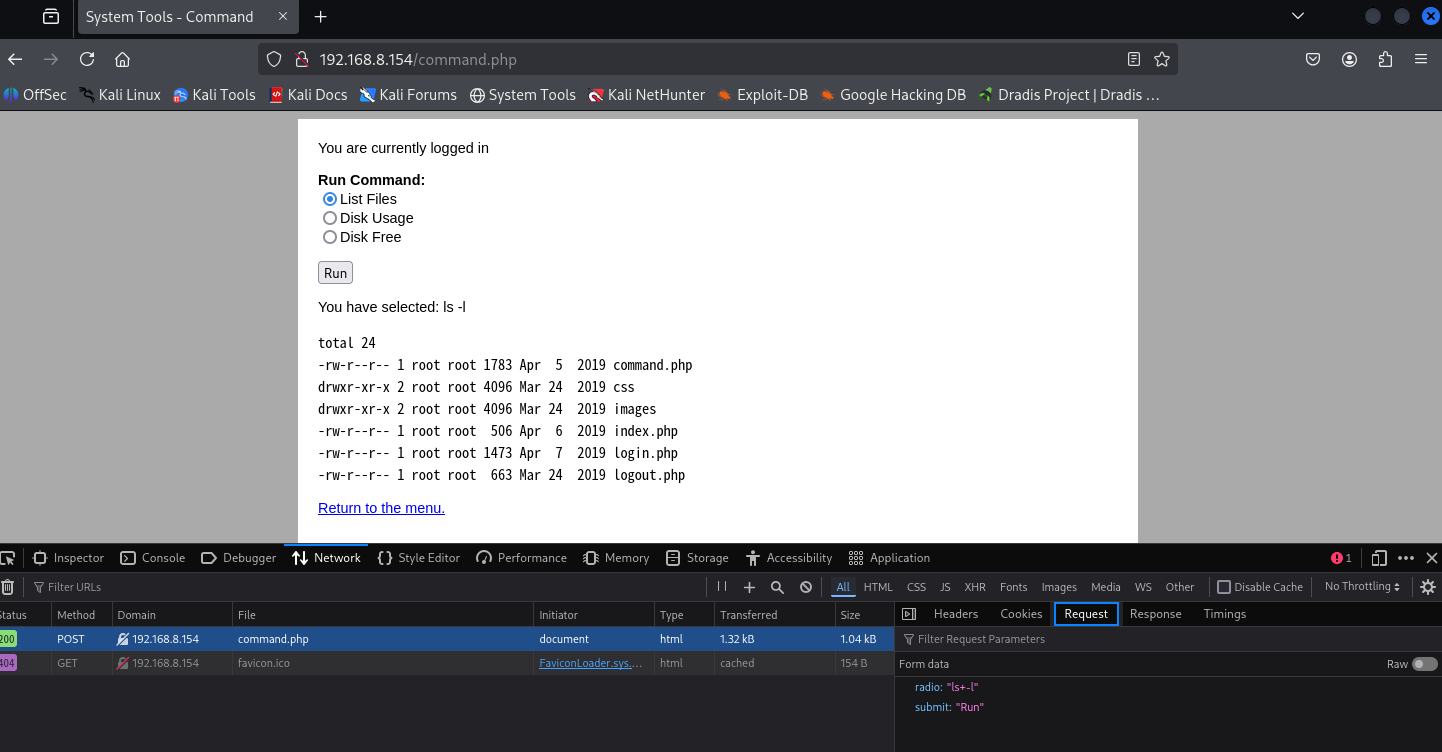Expand the list all tabs chevron

[1298, 16]
